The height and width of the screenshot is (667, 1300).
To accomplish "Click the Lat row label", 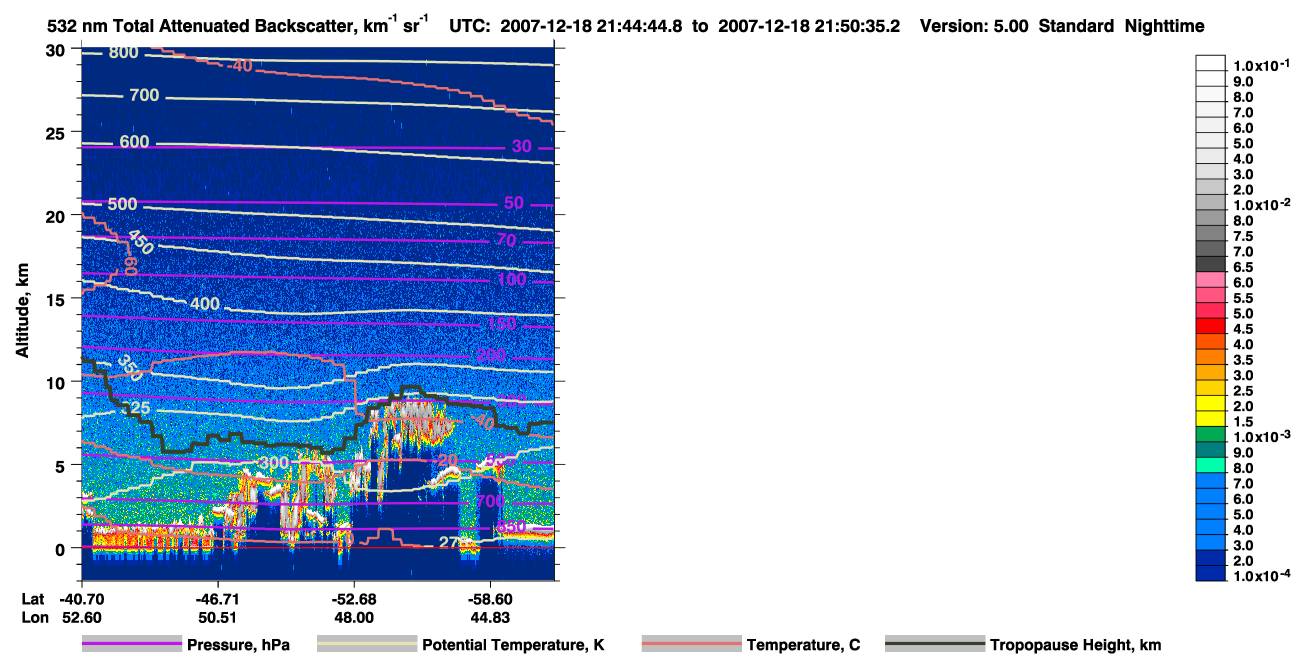I will click(33, 600).
